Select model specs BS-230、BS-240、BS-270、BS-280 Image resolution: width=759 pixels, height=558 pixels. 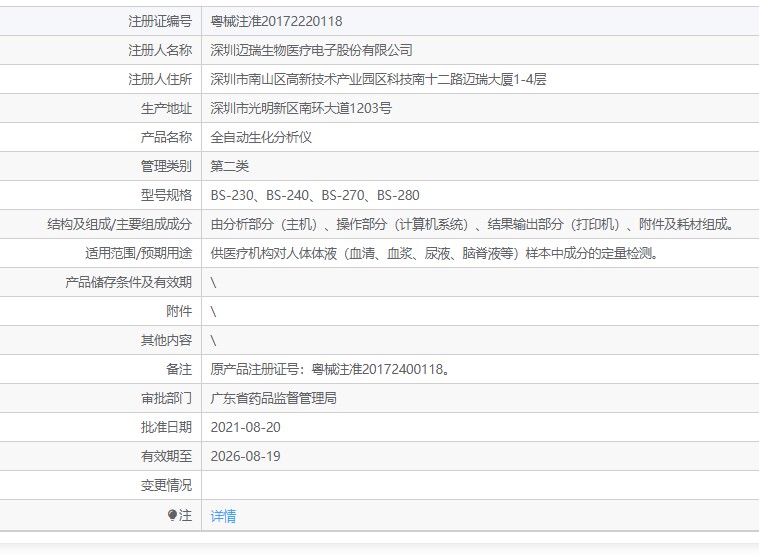[x=315, y=196]
